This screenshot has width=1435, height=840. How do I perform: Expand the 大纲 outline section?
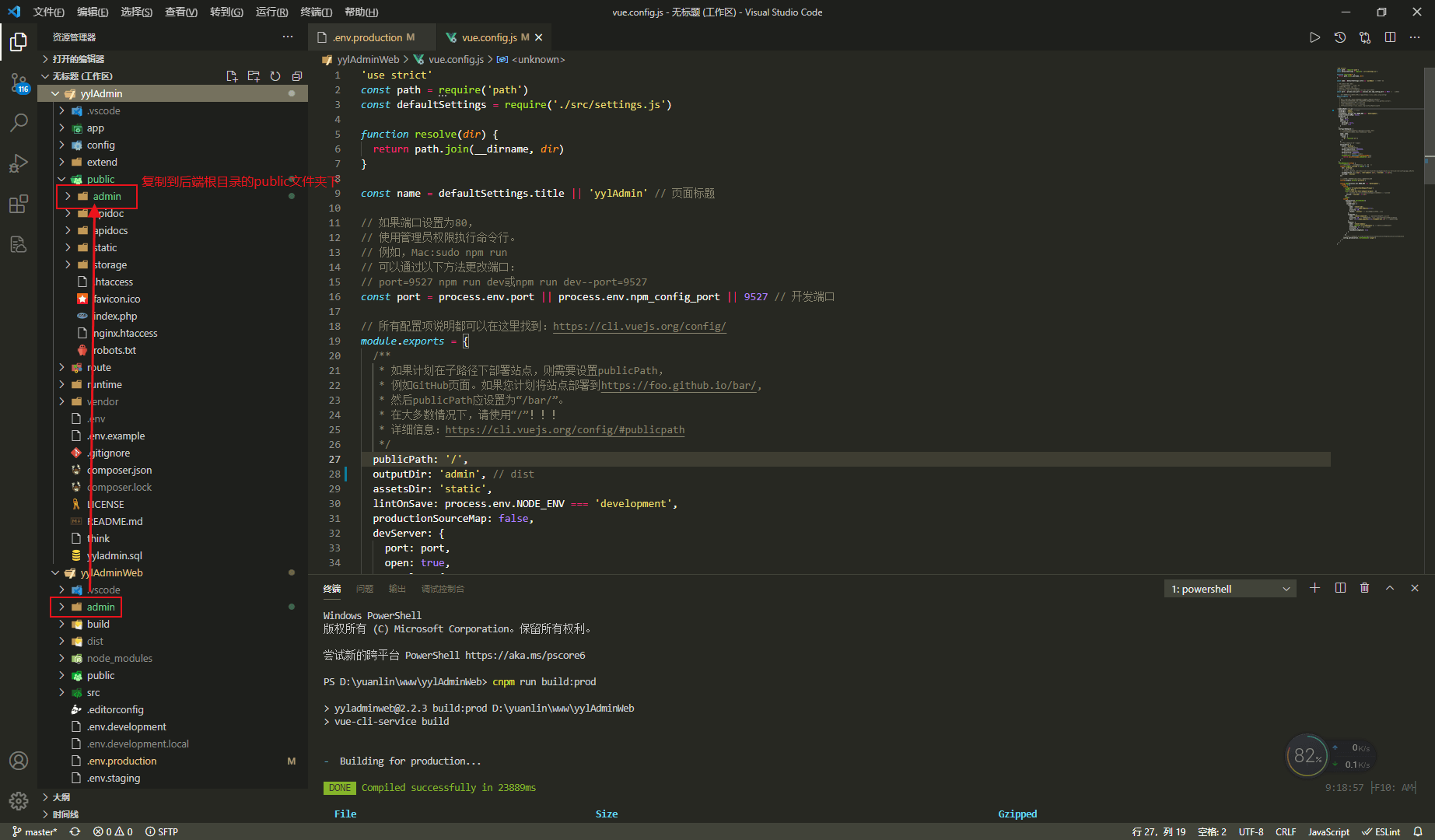tap(61, 797)
